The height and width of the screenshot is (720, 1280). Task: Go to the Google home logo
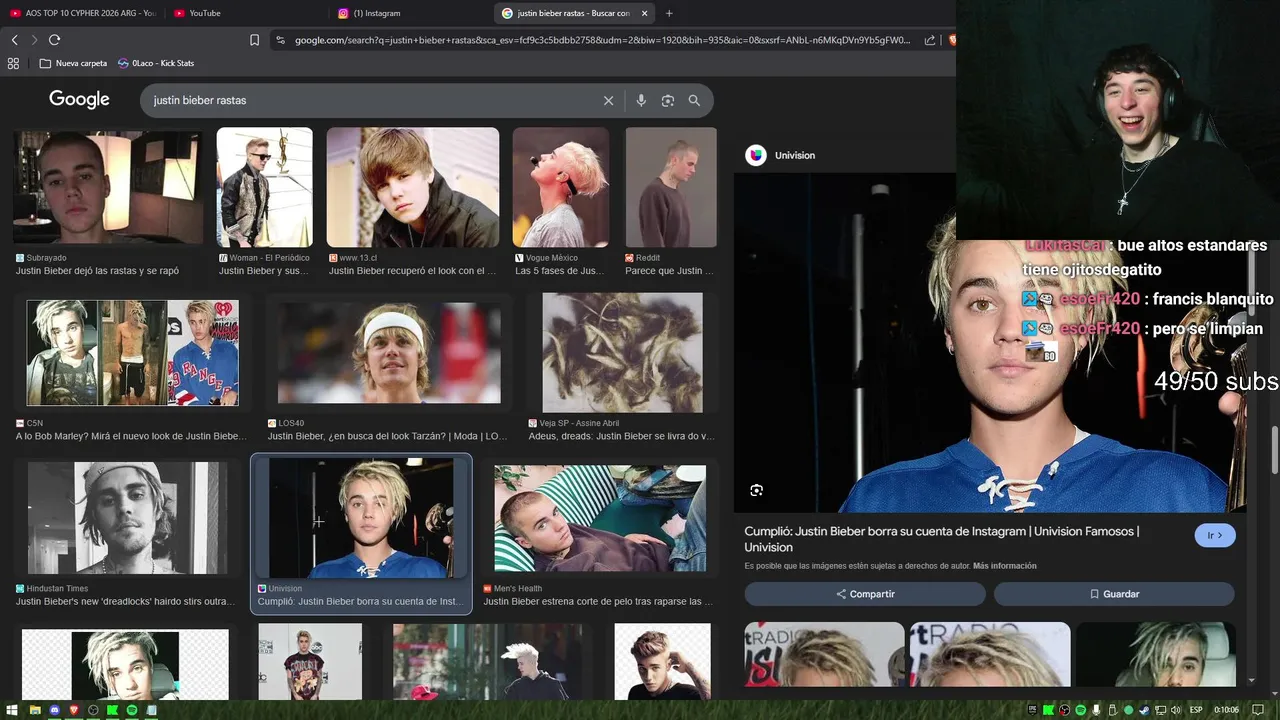(79, 99)
